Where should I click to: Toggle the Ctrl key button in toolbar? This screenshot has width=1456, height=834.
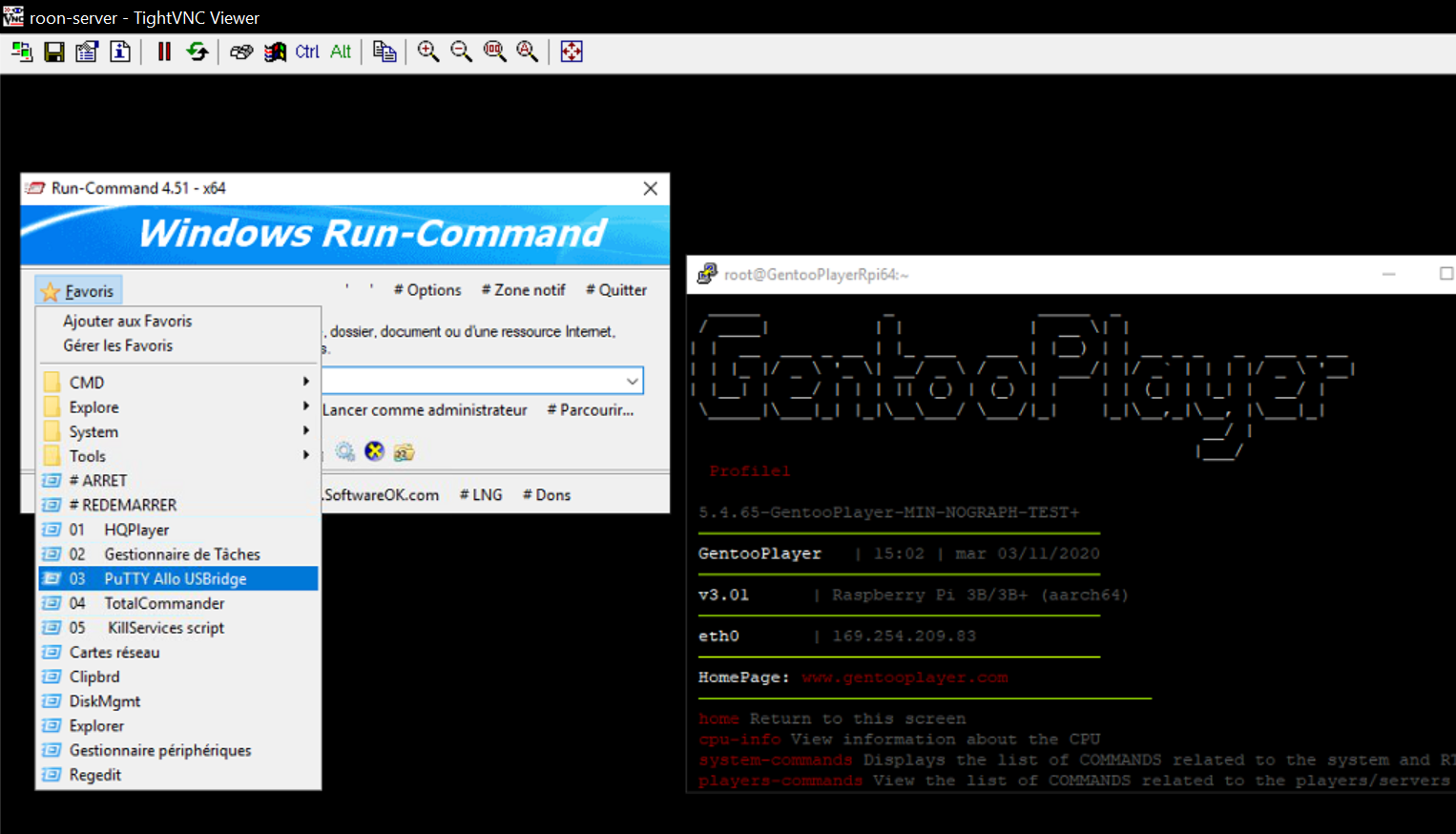click(307, 52)
